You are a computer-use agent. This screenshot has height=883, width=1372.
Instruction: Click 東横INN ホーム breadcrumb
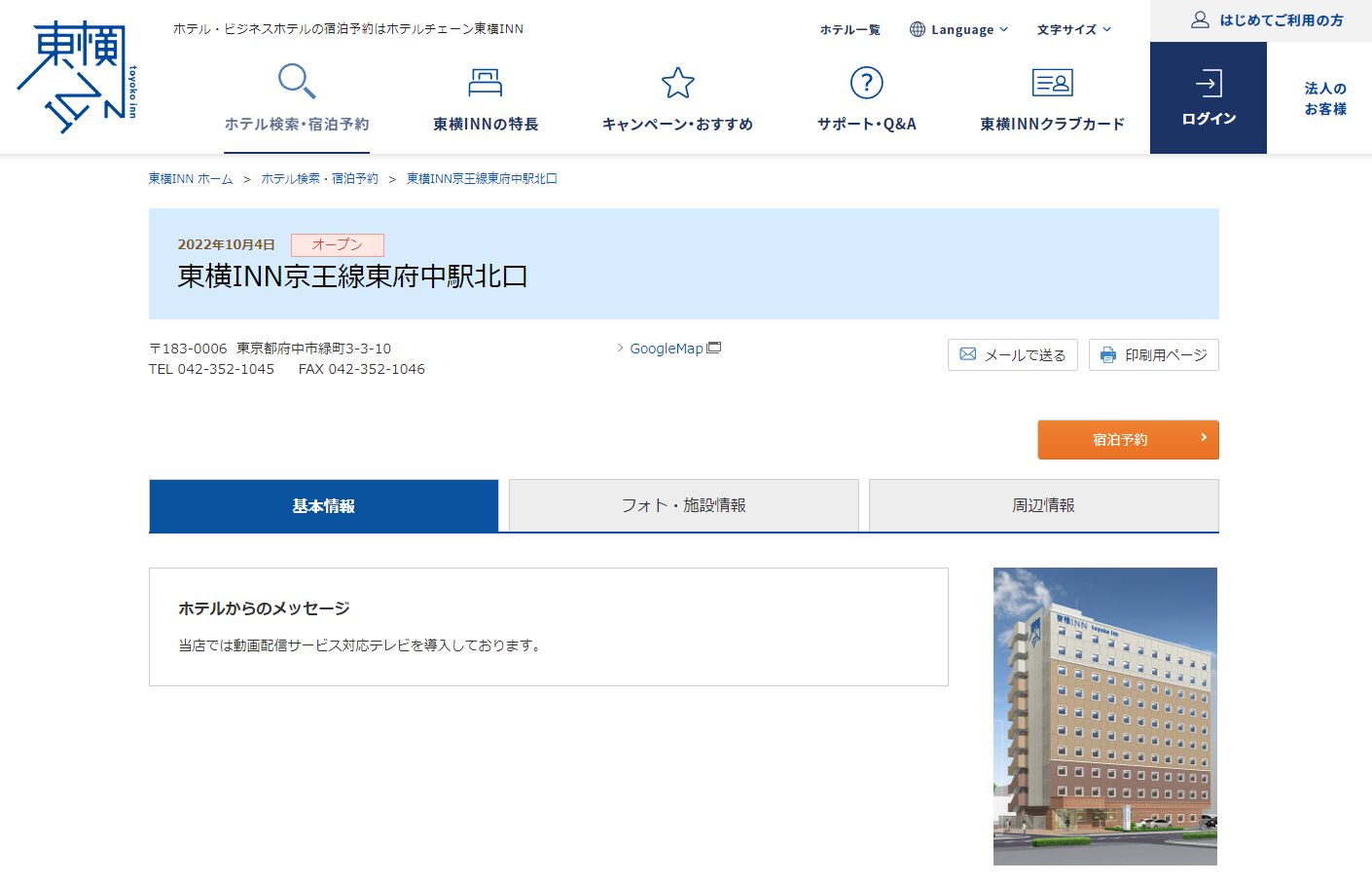point(191,179)
